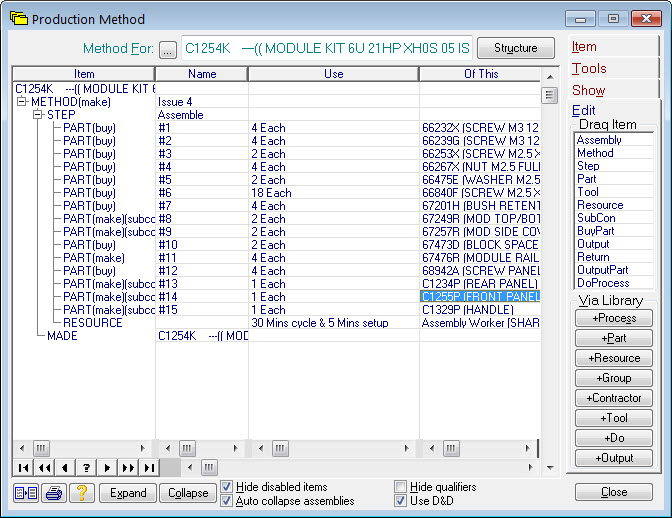Click the +Tool library button
The image size is (672, 518).
pyautogui.click(x=614, y=418)
